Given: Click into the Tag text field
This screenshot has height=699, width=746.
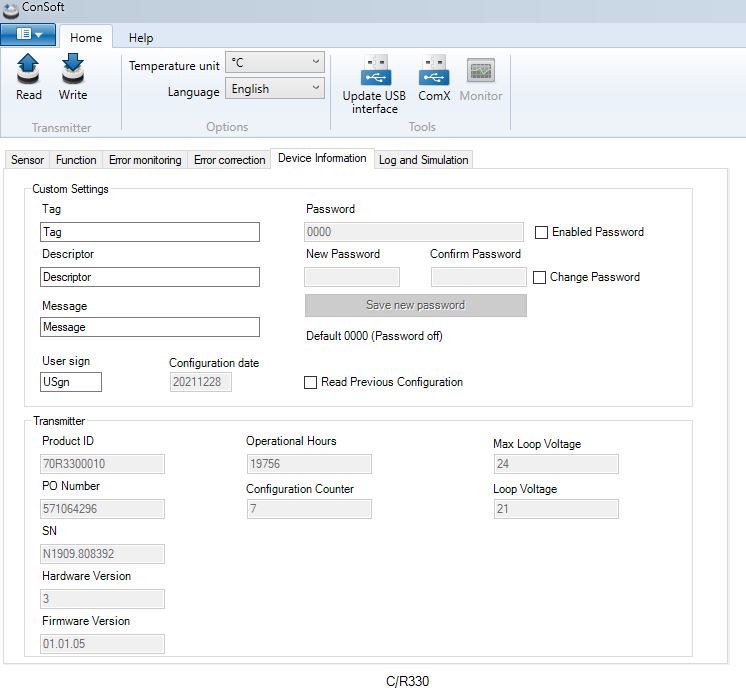Looking at the screenshot, I should 150,232.
